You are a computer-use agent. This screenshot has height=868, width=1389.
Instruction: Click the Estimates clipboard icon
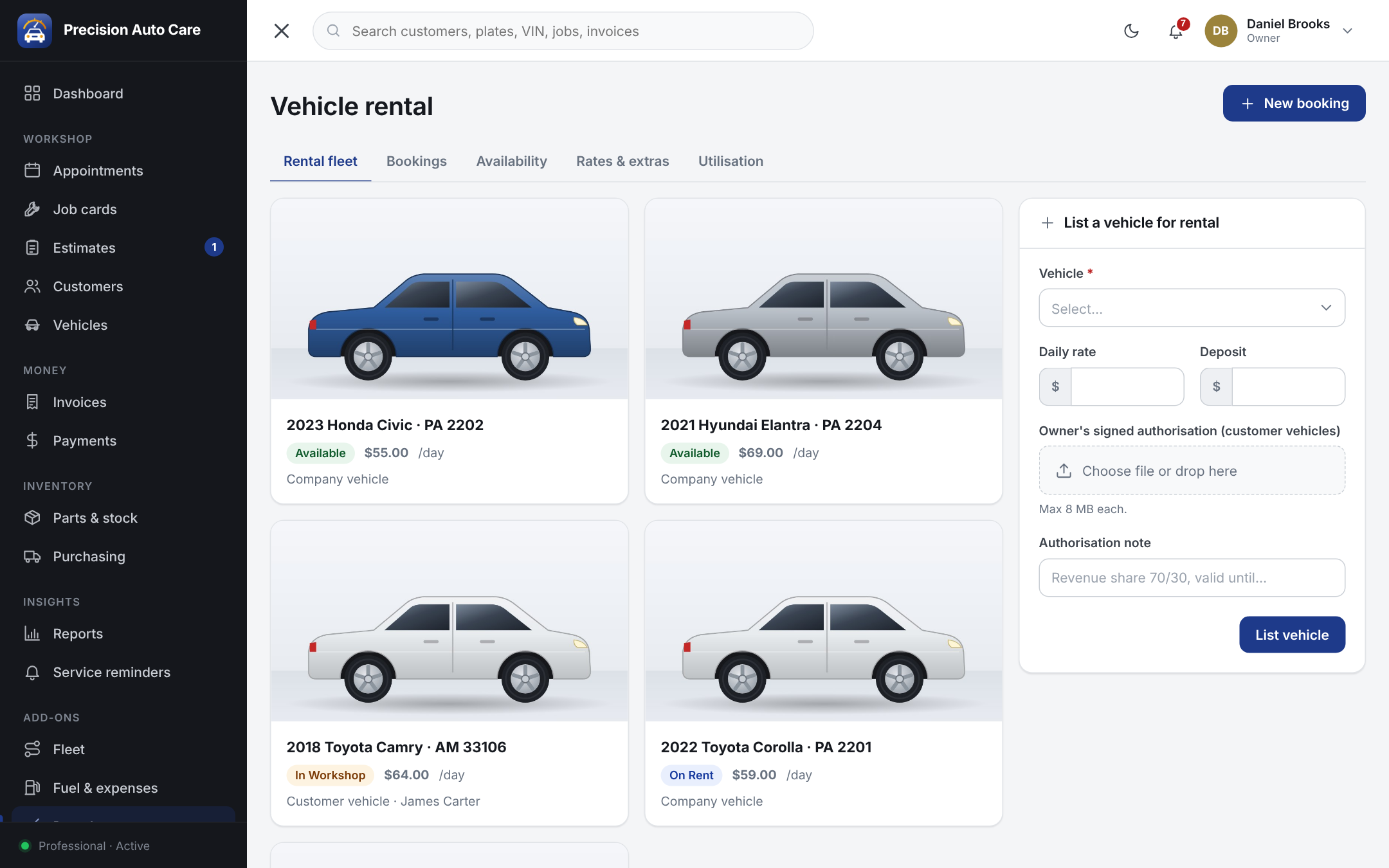coord(32,248)
